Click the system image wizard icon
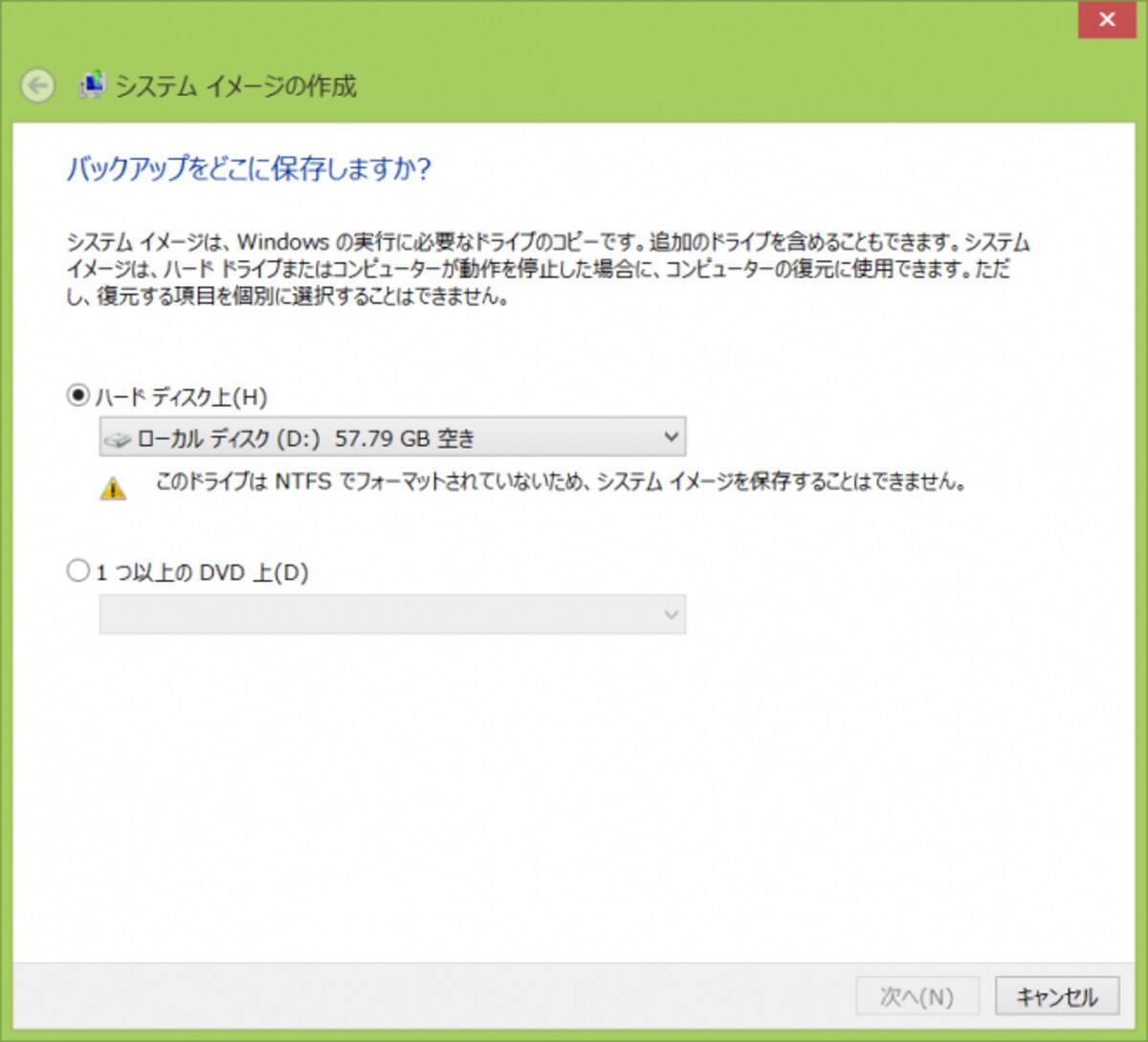This screenshot has width=1148, height=1042. point(91,86)
